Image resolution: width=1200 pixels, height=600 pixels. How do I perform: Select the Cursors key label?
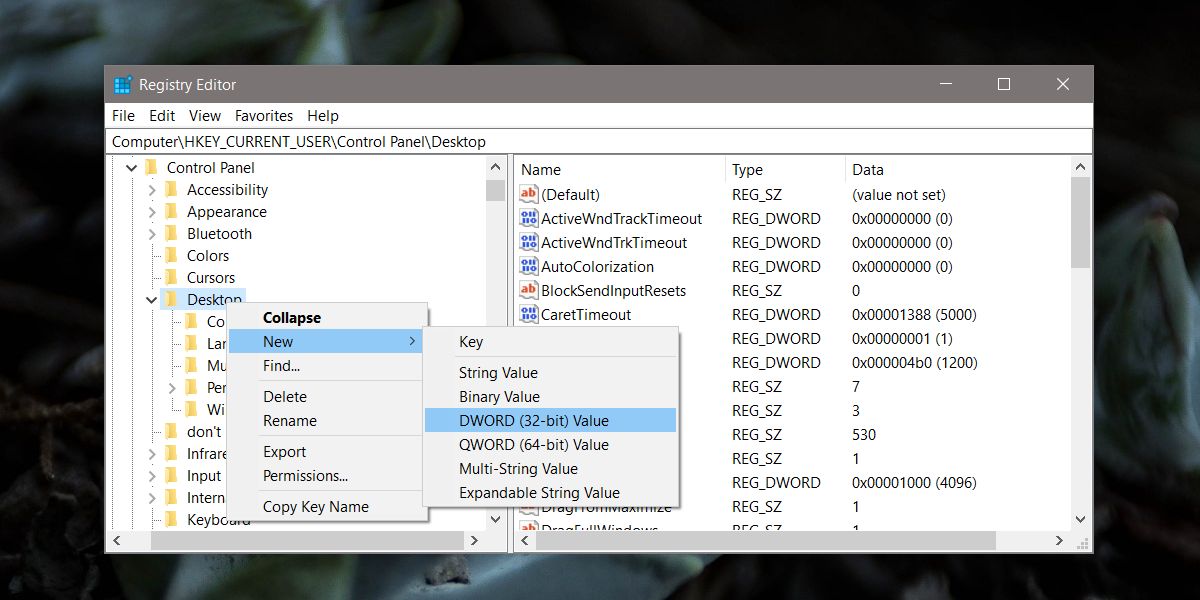tap(210, 277)
